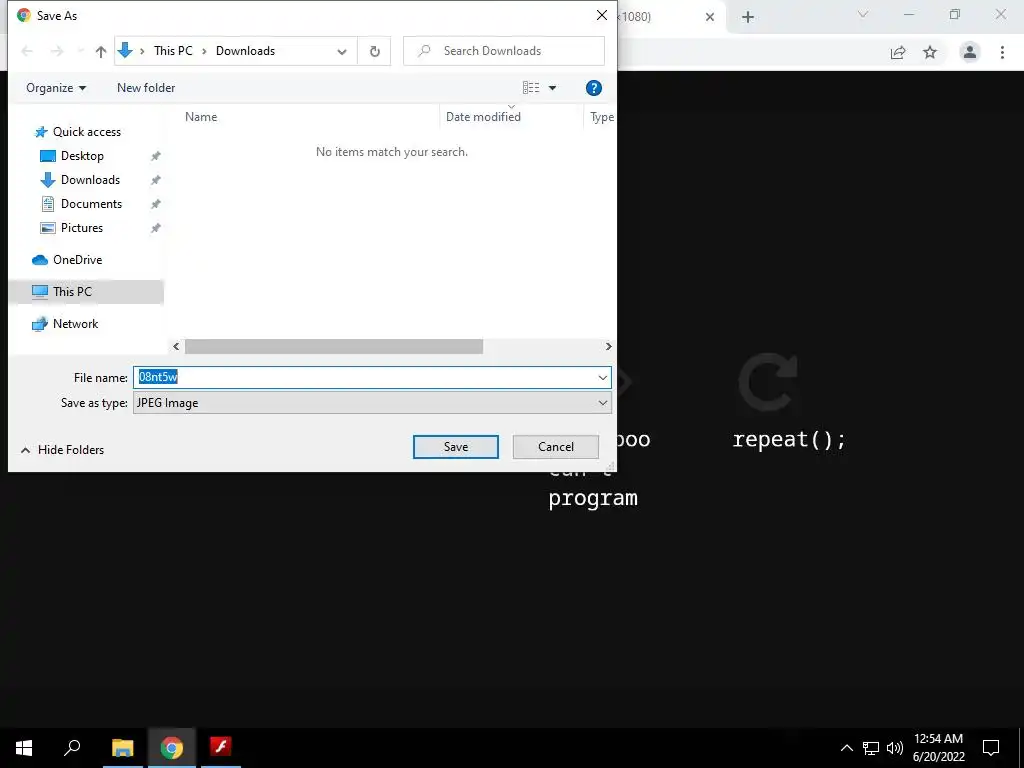Open the view options dropdown arrow

pos(552,88)
